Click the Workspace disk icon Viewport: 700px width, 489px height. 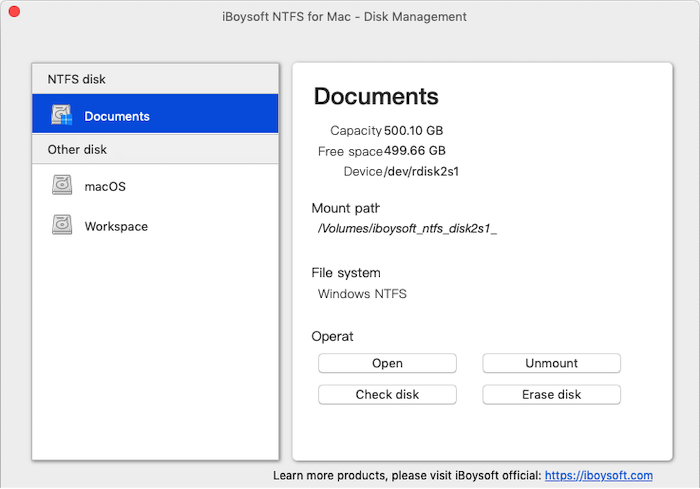click(62, 225)
